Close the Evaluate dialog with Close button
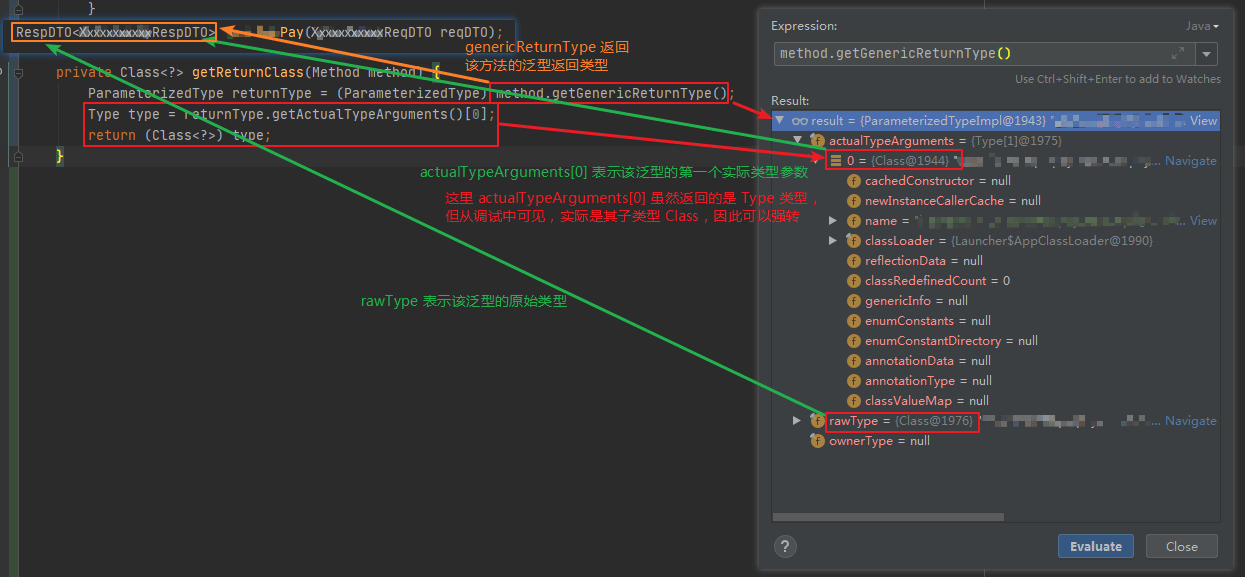Image resolution: width=1245 pixels, height=577 pixels. tap(1181, 546)
